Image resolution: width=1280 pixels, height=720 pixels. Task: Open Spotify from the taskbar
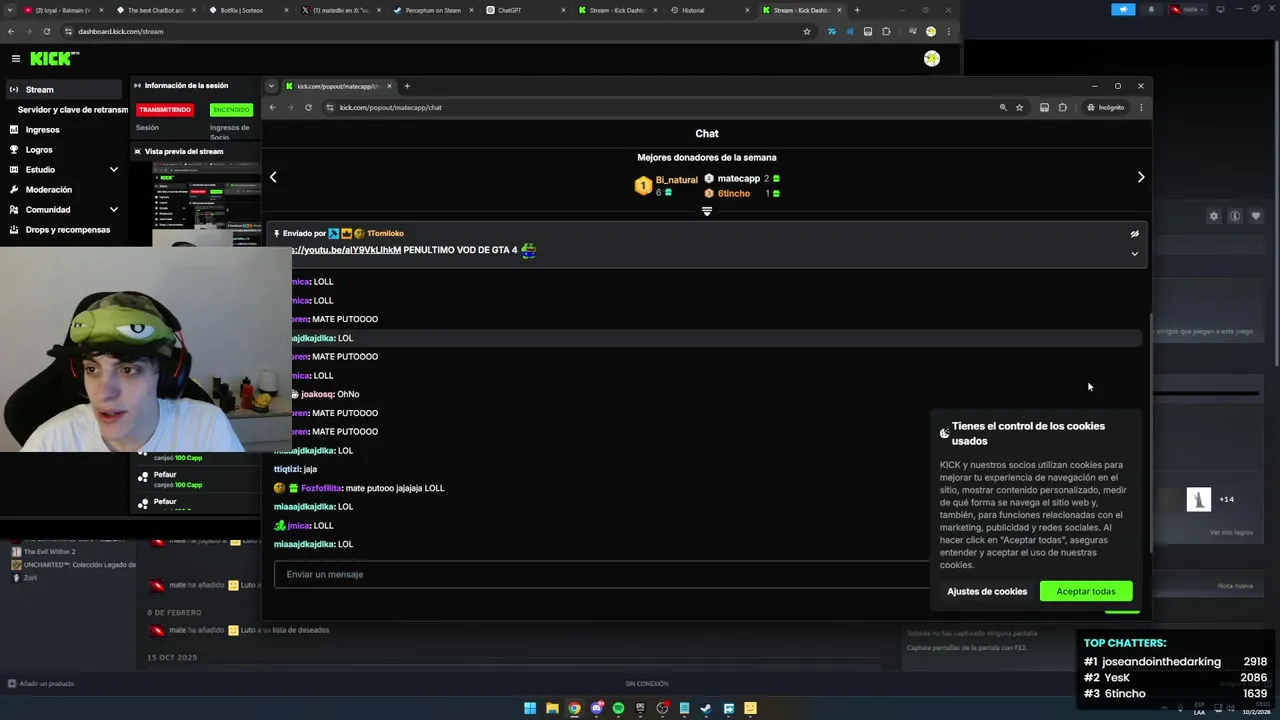point(618,708)
